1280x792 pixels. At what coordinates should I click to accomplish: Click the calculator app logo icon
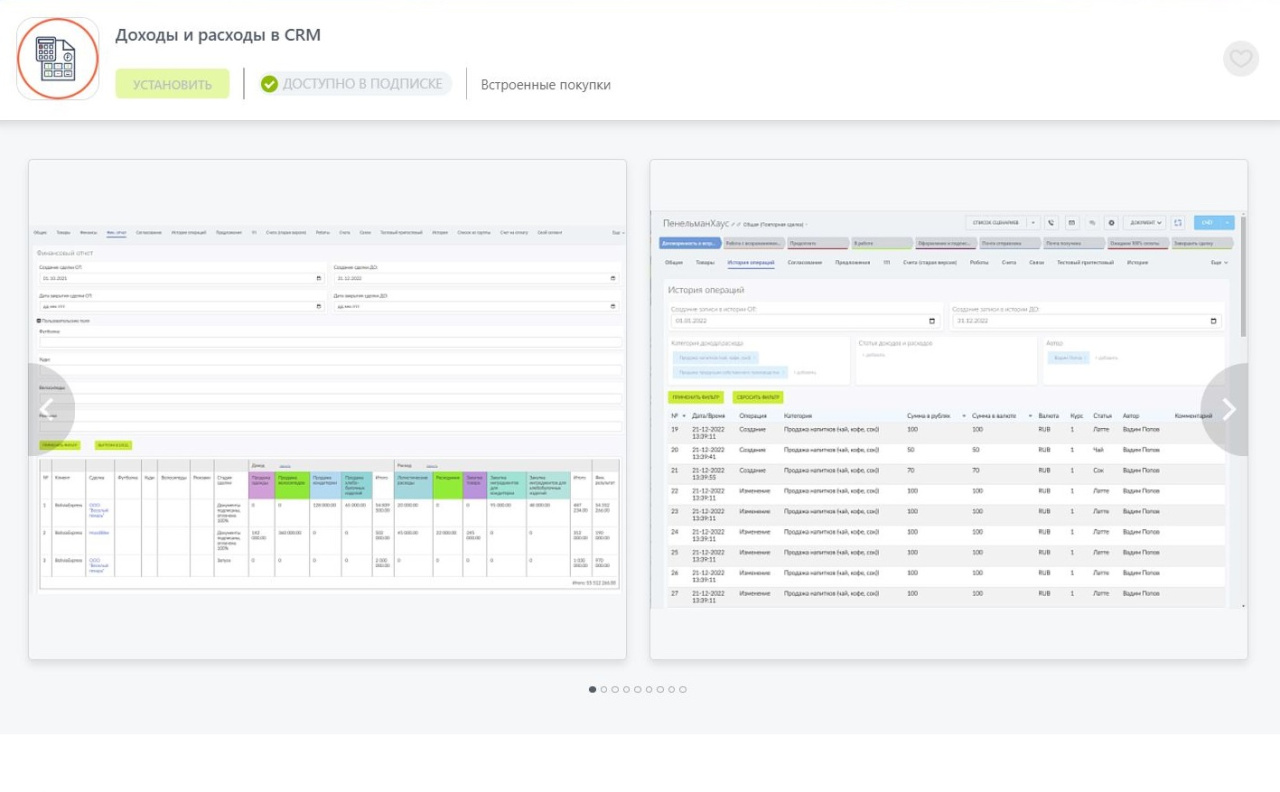[x=58, y=59]
